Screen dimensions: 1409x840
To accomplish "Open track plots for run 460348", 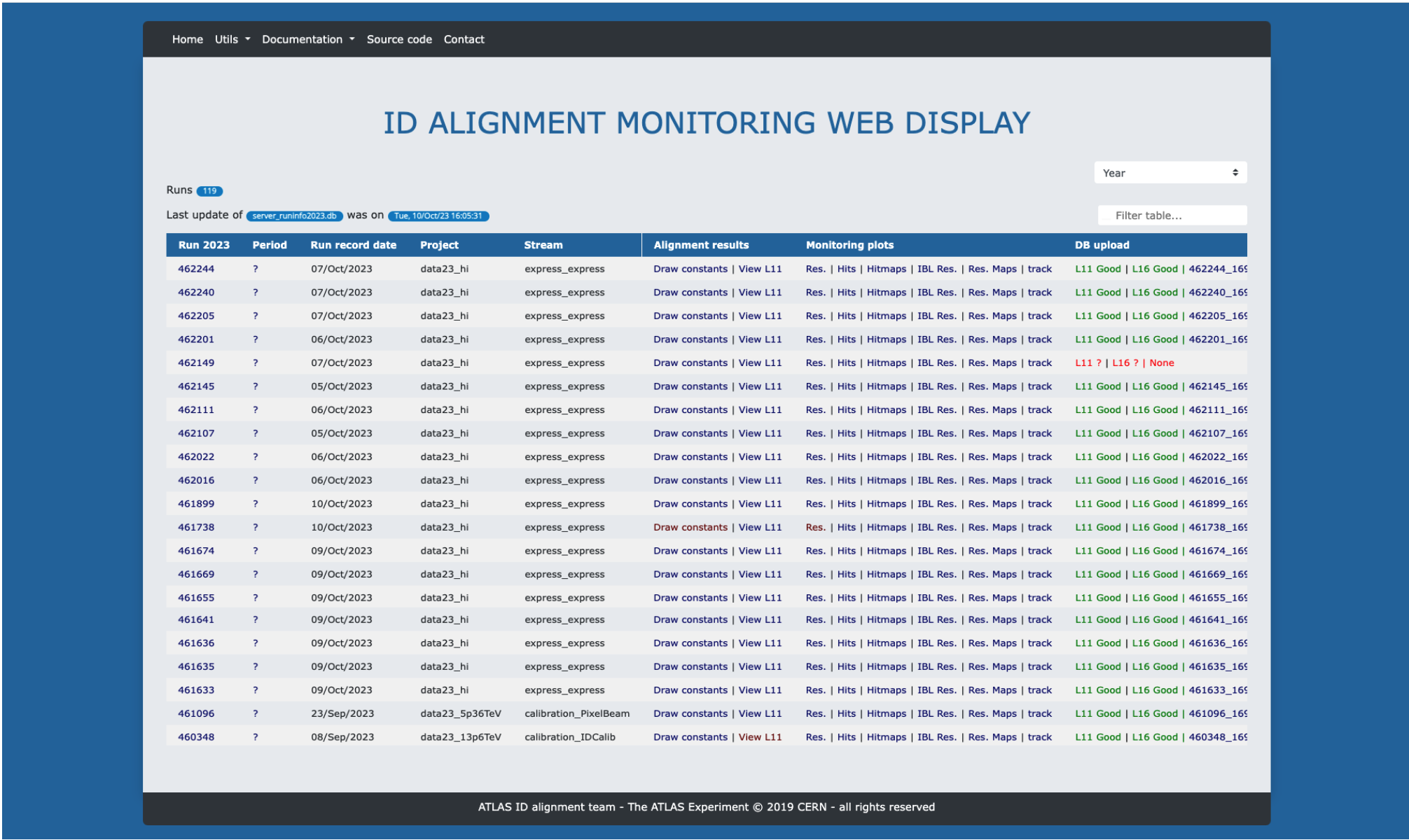I will pos(1040,737).
